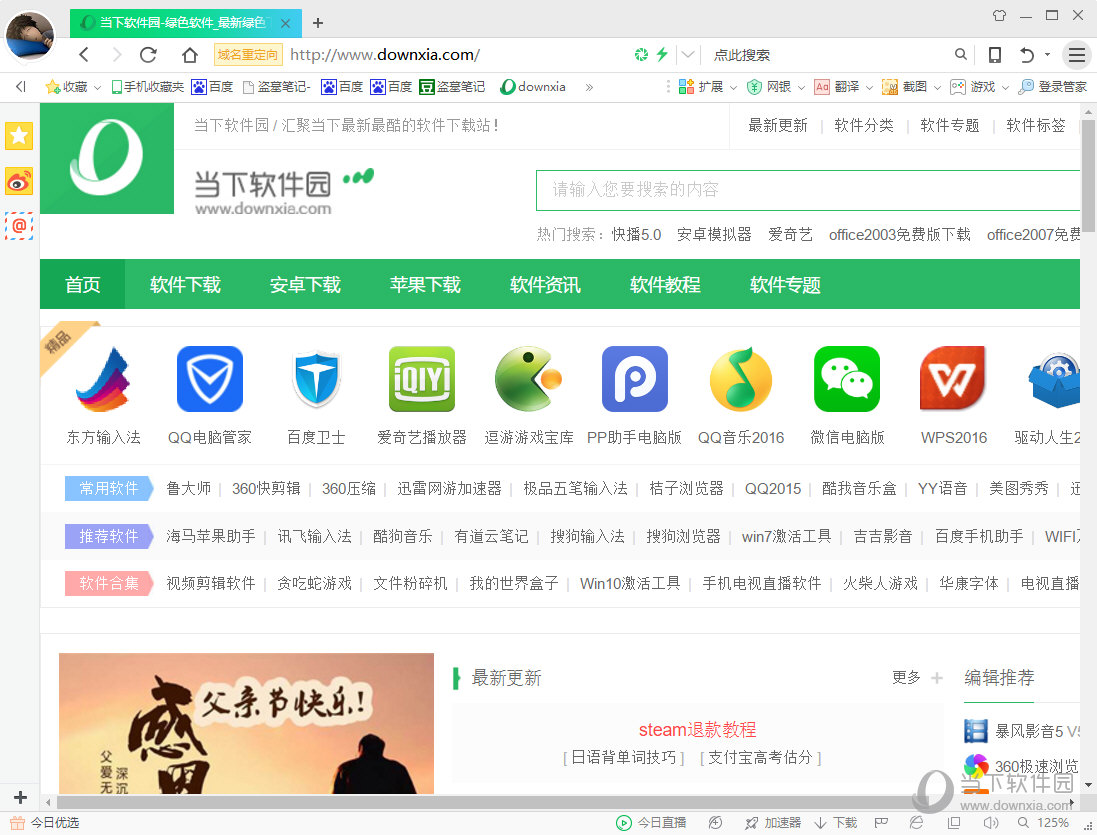
Task: Switch to the 安卓下载 tab
Action: tap(306, 284)
